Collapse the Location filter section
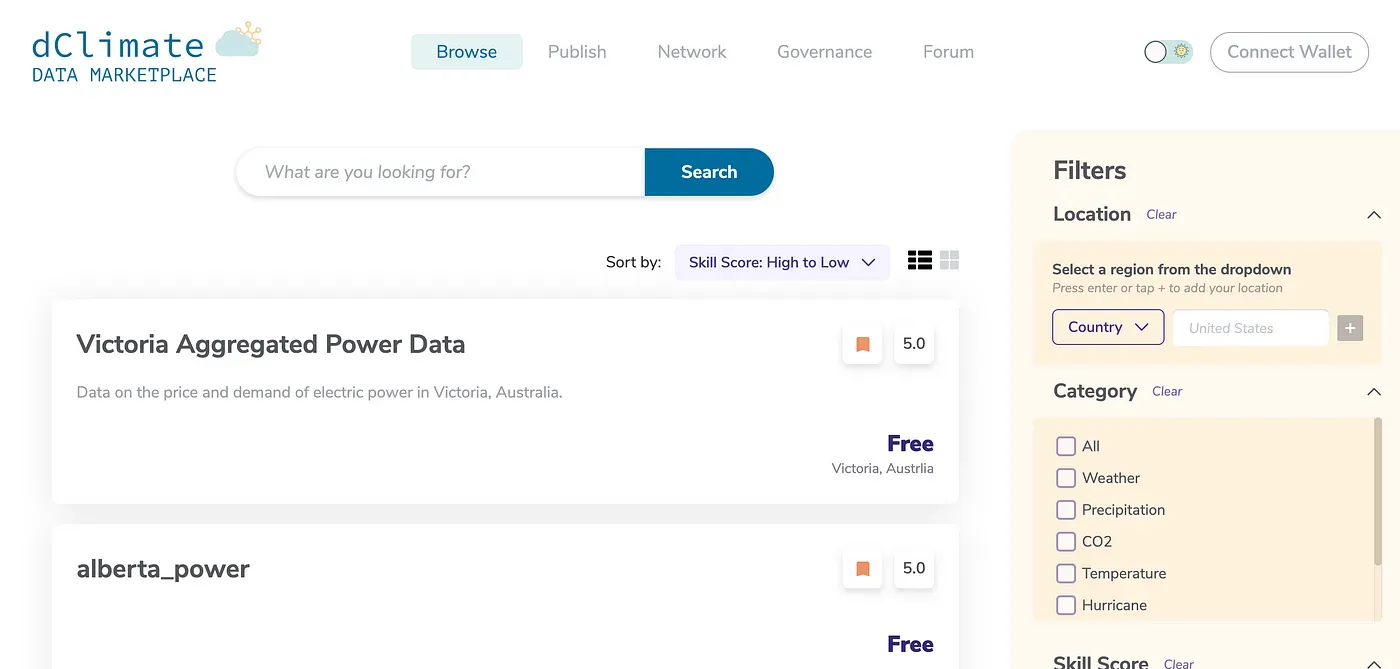The width and height of the screenshot is (1400, 669). (x=1374, y=215)
